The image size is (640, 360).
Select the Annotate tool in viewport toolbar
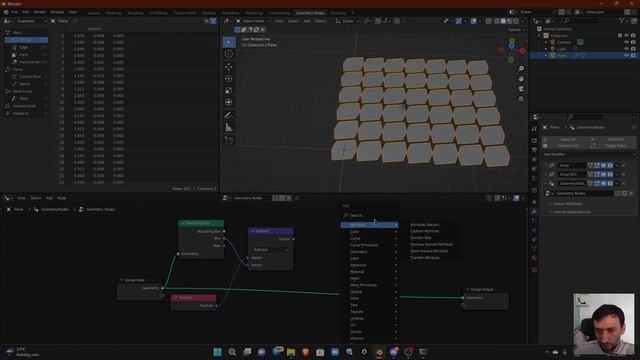(229, 116)
